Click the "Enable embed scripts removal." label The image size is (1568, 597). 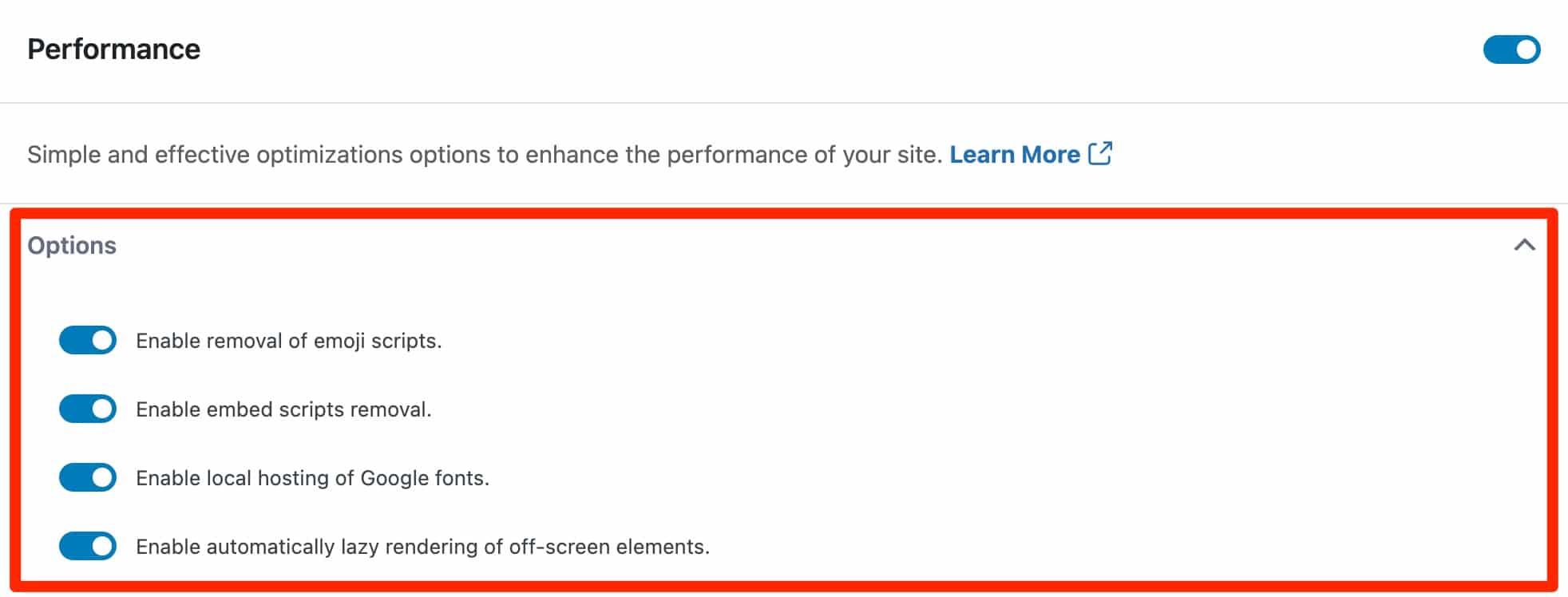pyautogui.click(x=283, y=409)
